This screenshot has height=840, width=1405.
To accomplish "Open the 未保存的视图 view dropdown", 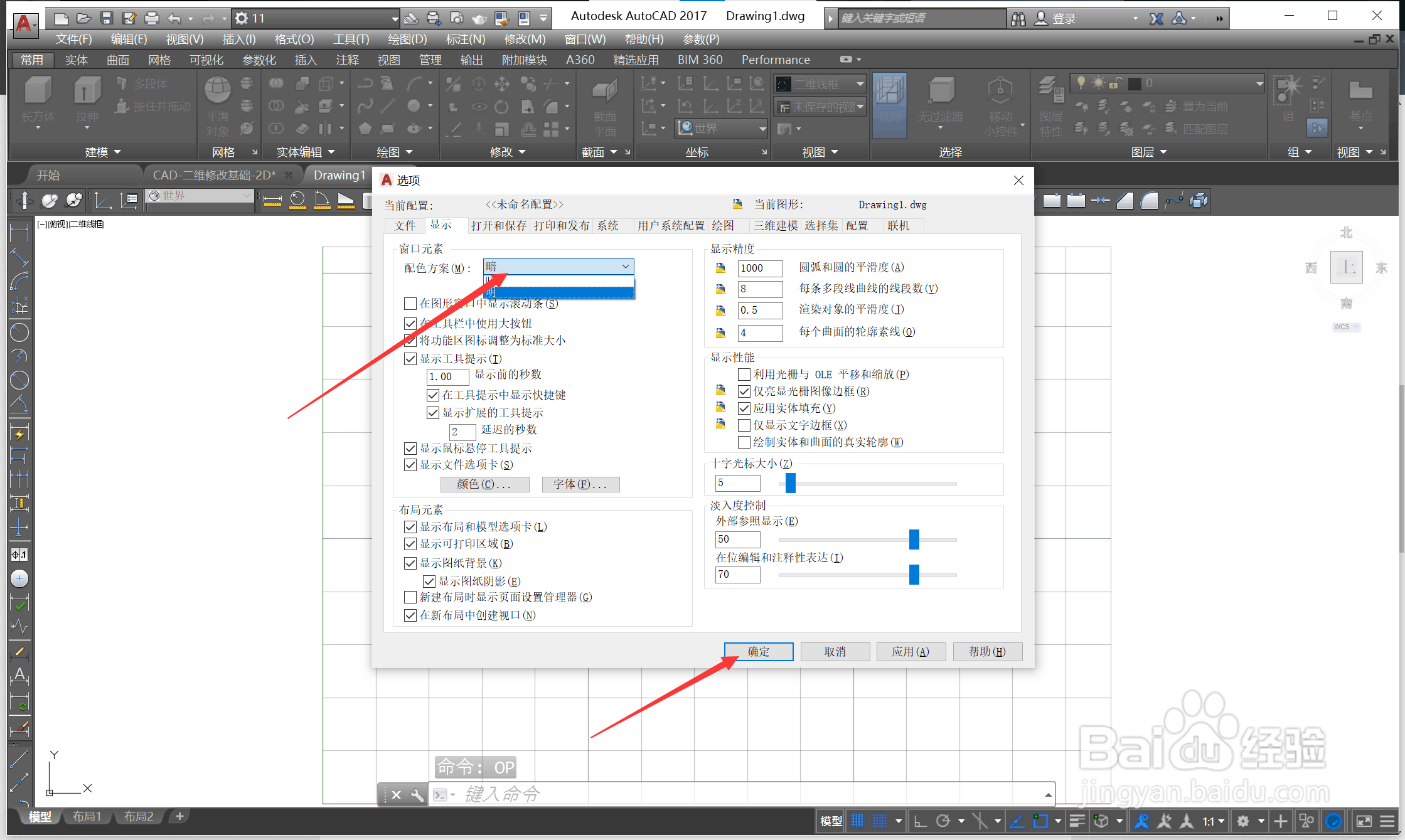I will 820,107.
